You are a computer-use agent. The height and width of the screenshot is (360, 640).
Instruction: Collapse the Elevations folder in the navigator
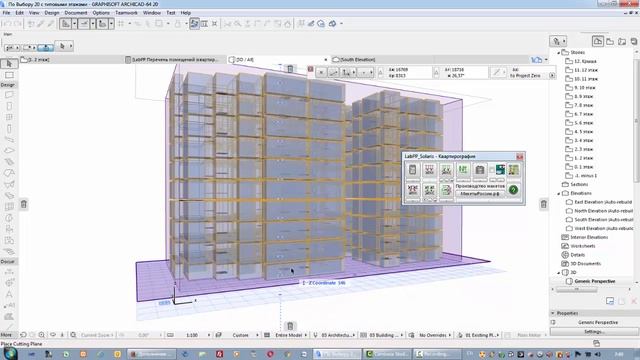(558, 193)
